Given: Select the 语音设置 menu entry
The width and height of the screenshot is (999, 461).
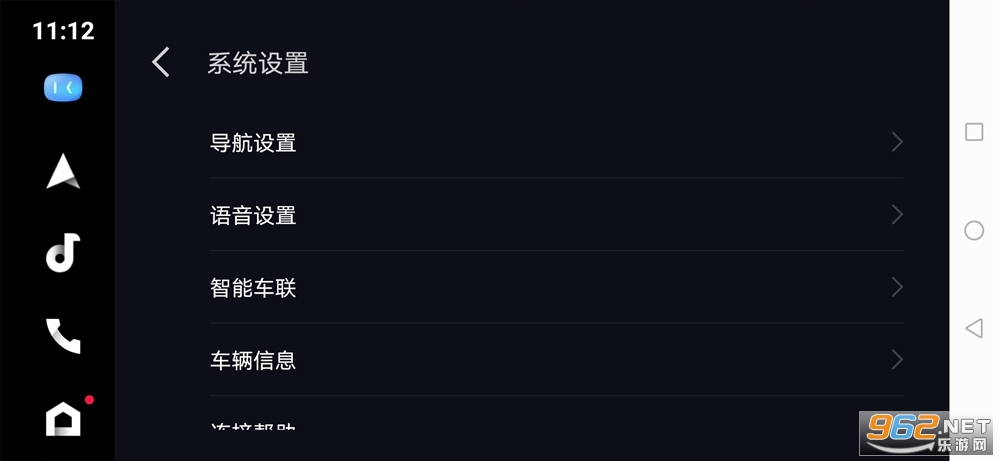Looking at the screenshot, I should point(253,216).
